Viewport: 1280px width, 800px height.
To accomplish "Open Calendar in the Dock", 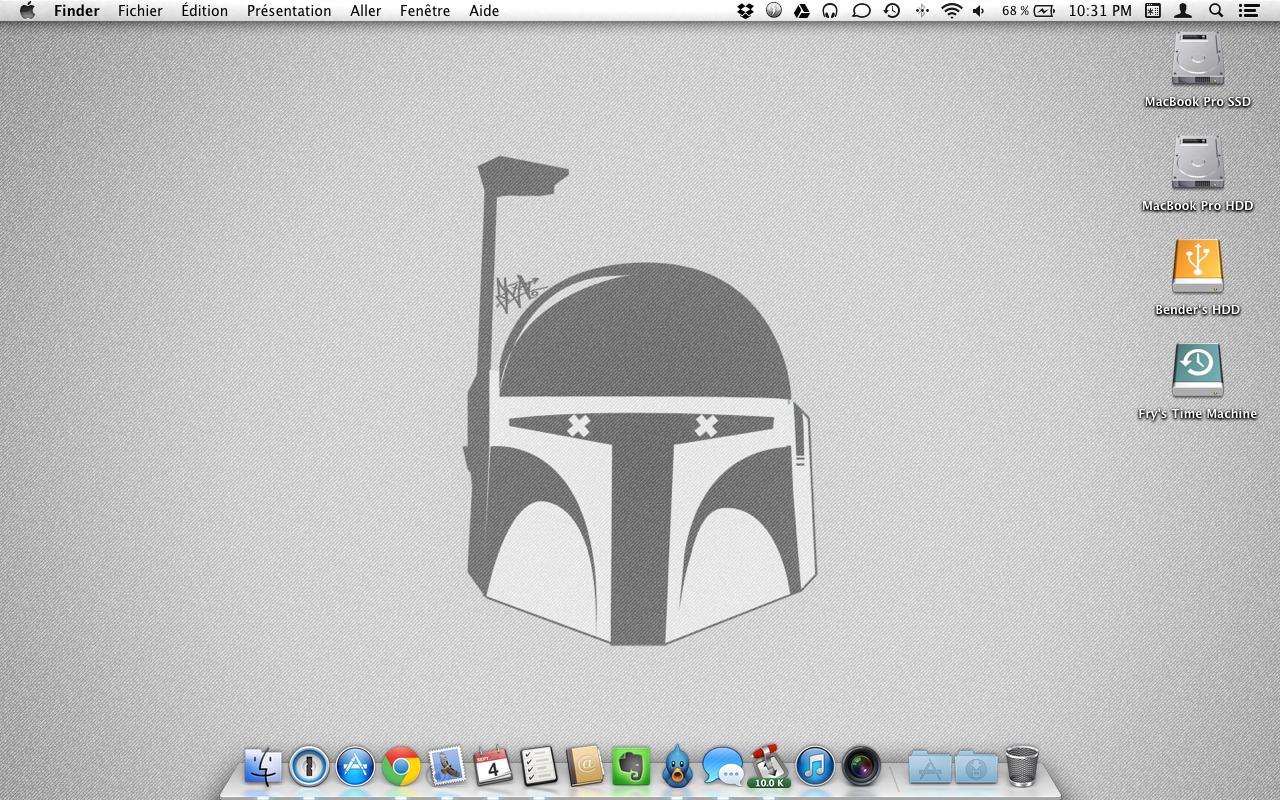I will [x=493, y=767].
